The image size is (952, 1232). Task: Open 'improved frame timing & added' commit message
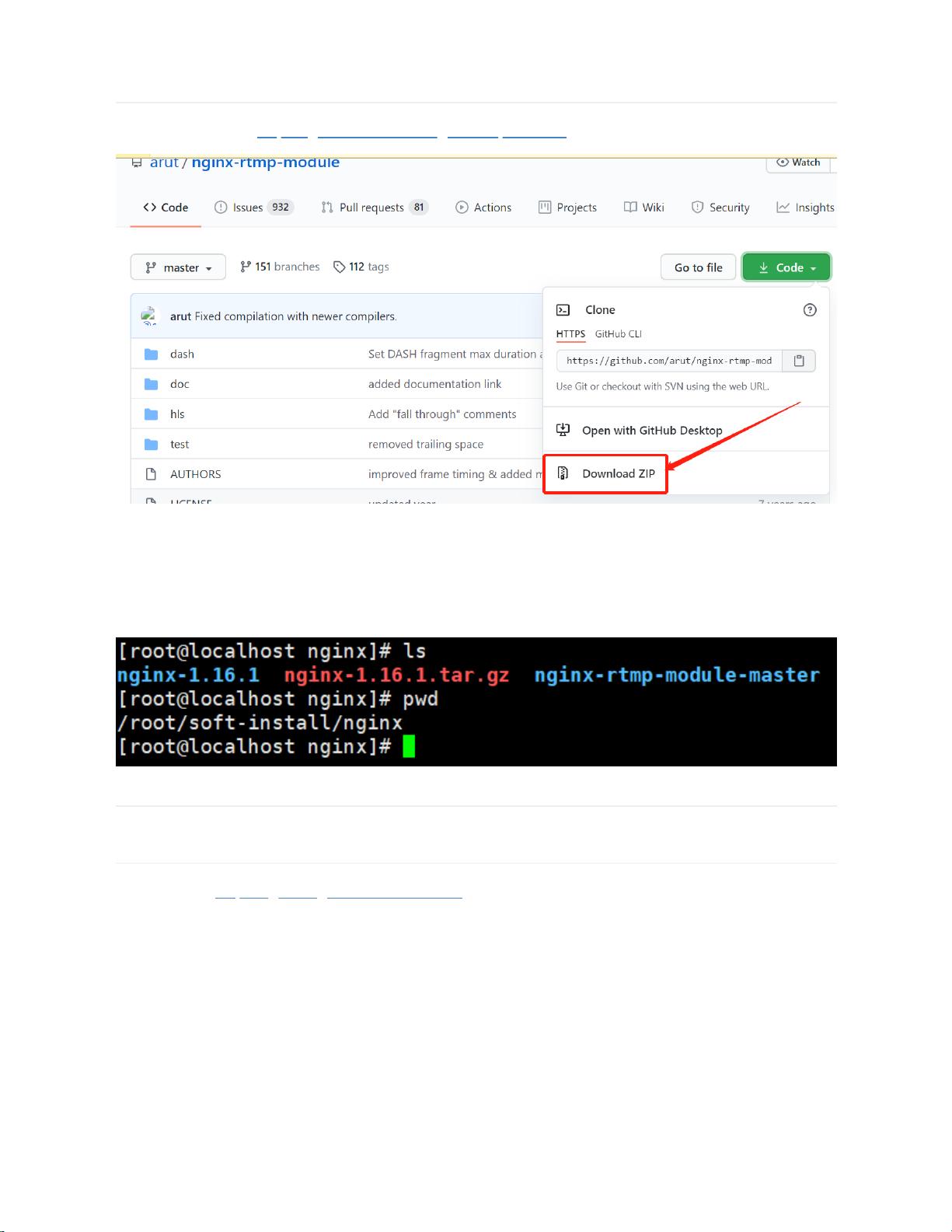click(455, 474)
